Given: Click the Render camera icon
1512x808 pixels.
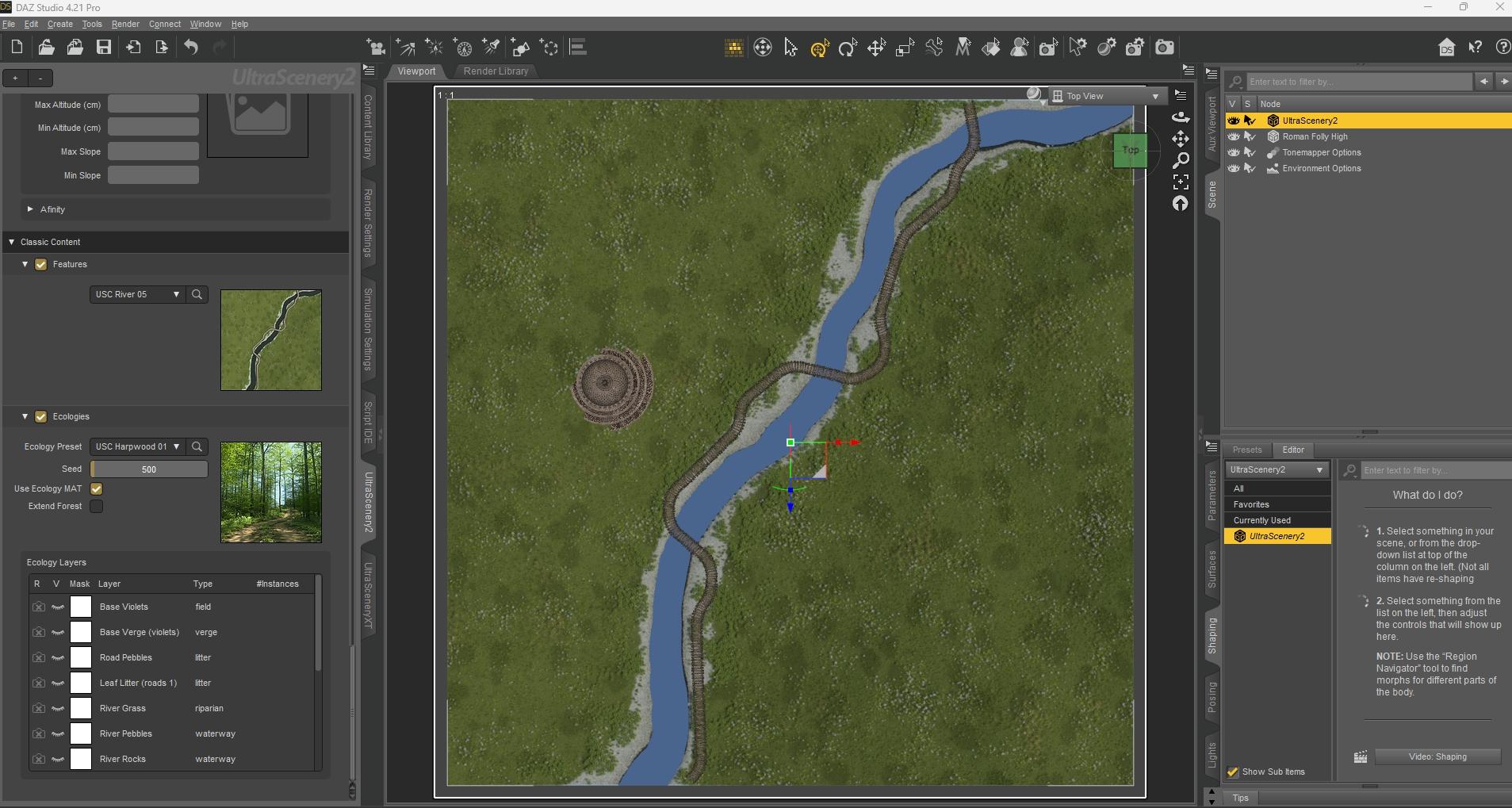Looking at the screenshot, I should 1164,48.
